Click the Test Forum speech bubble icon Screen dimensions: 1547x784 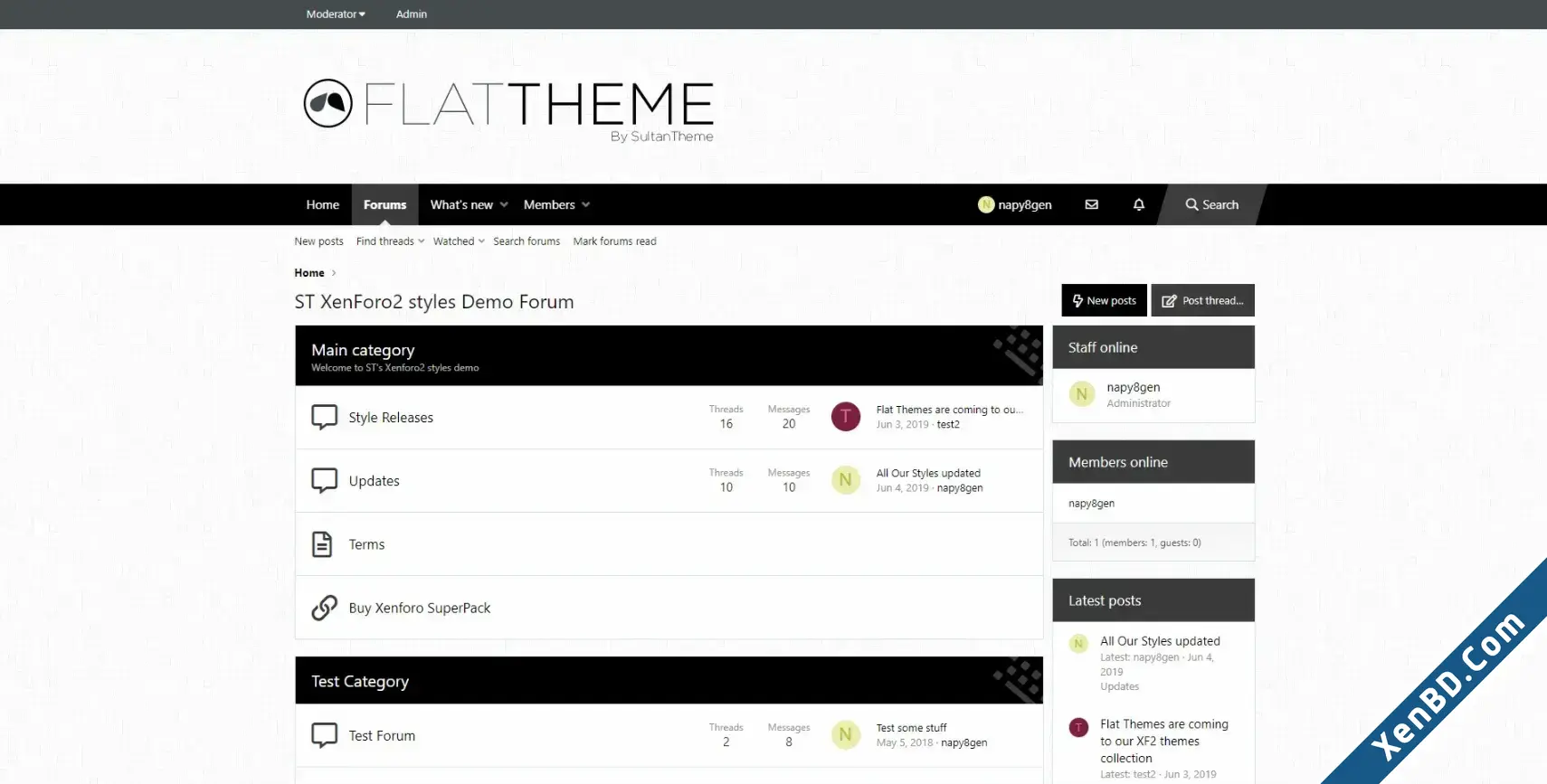tap(324, 735)
